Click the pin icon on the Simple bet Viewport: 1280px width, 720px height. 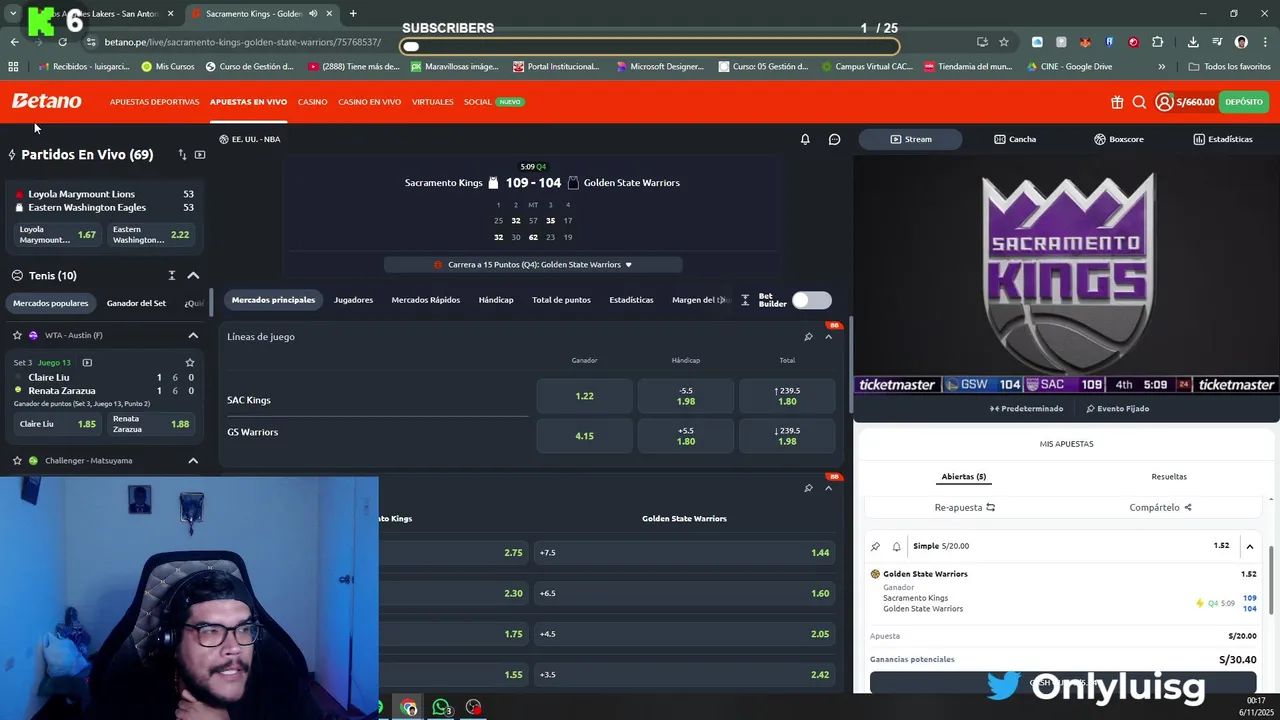point(875,546)
